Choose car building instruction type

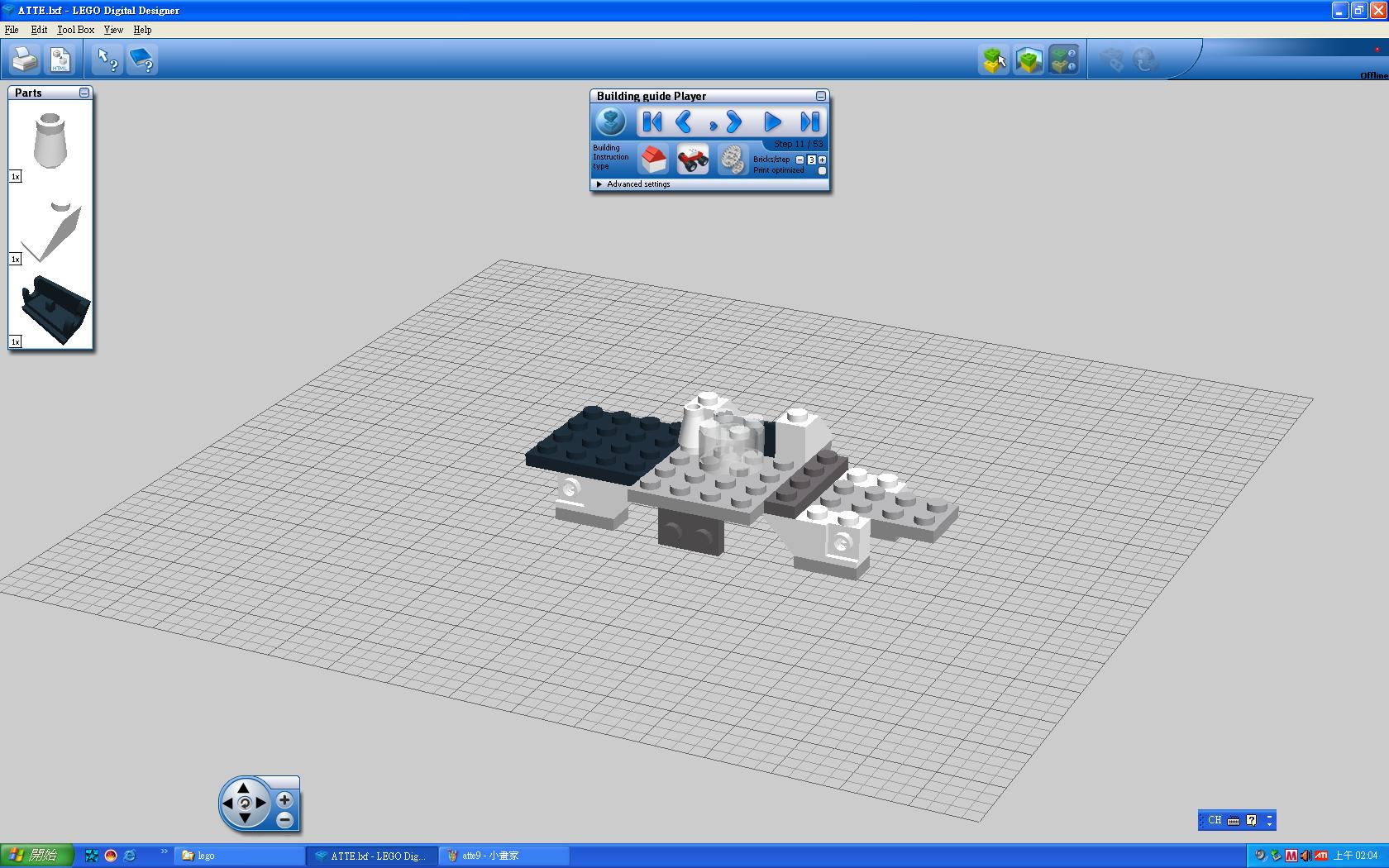(x=693, y=158)
